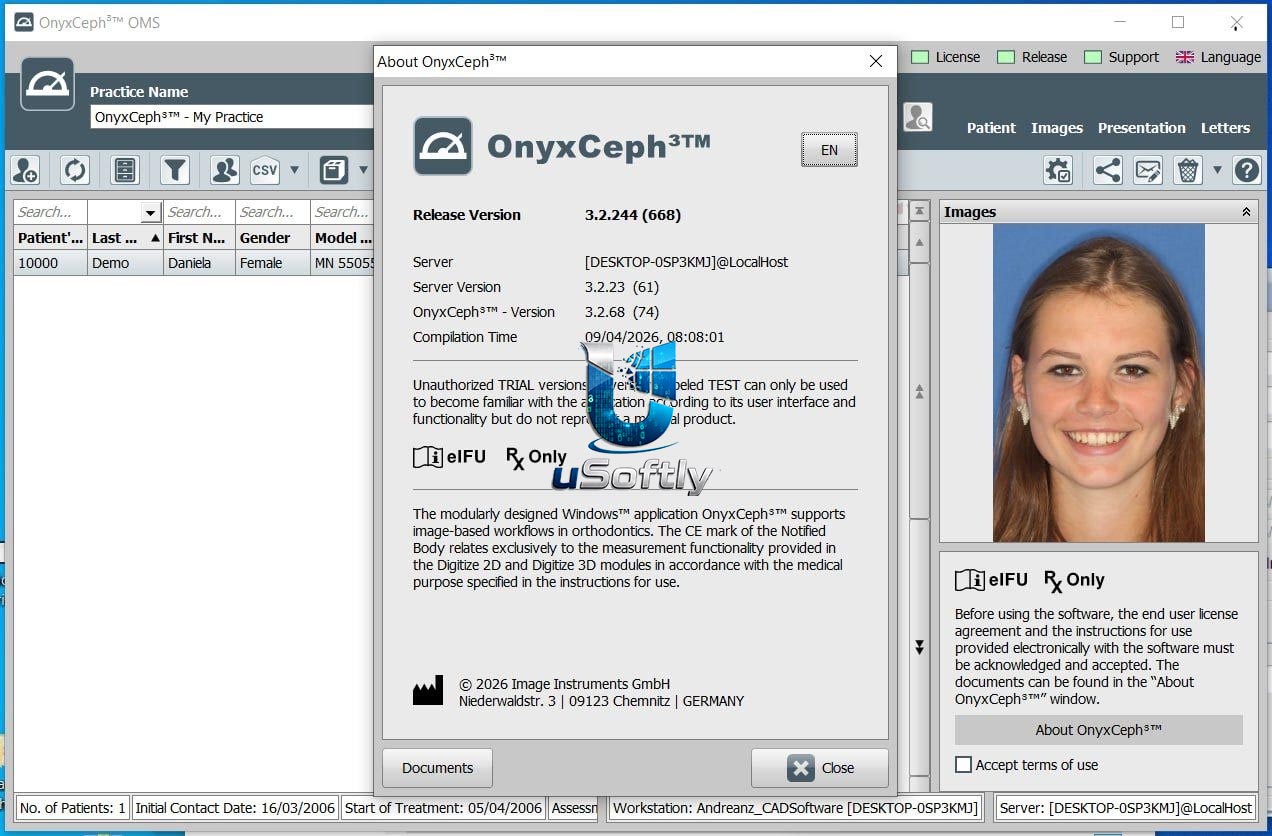Collapse the Images panel with double chevron
This screenshot has width=1272, height=836.
(x=1246, y=212)
